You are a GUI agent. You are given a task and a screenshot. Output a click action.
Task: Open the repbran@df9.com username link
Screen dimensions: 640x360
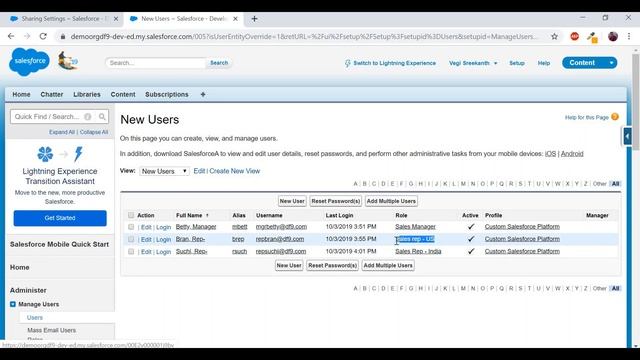click(x=280, y=239)
